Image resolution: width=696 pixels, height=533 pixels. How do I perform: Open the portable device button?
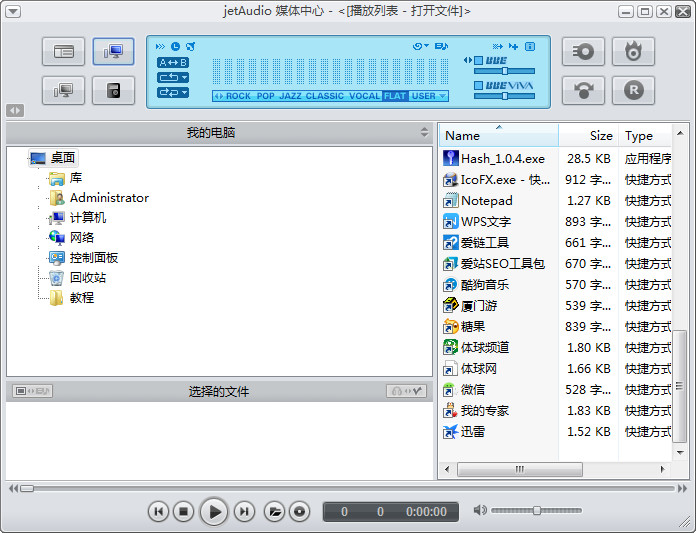click(114, 91)
